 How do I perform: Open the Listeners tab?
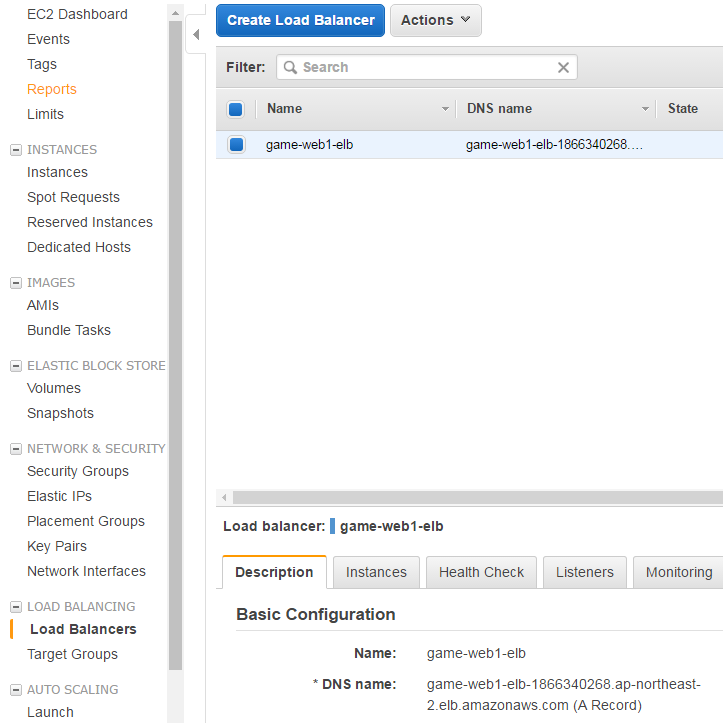[585, 572]
